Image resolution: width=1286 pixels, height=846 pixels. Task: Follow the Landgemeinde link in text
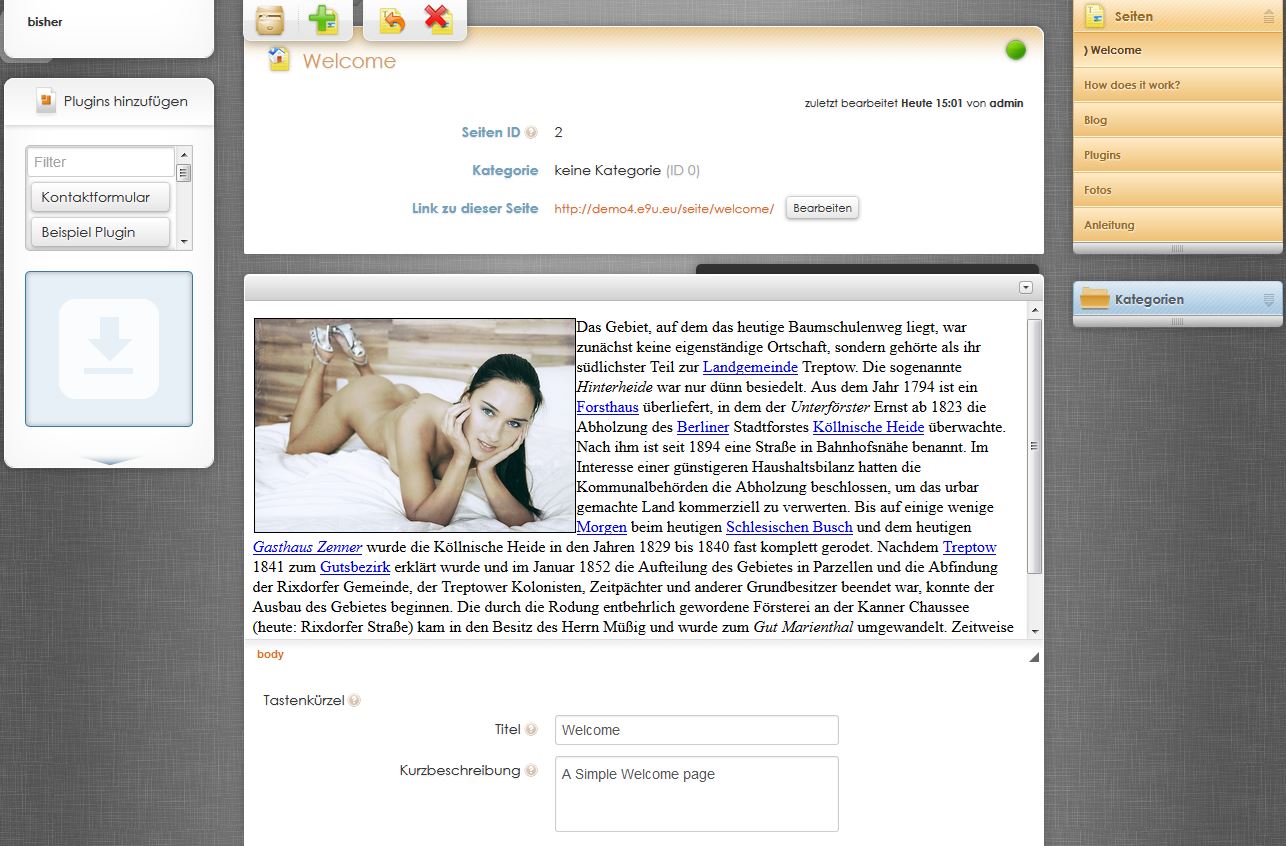pyautogui.click(x=750, y=367)
